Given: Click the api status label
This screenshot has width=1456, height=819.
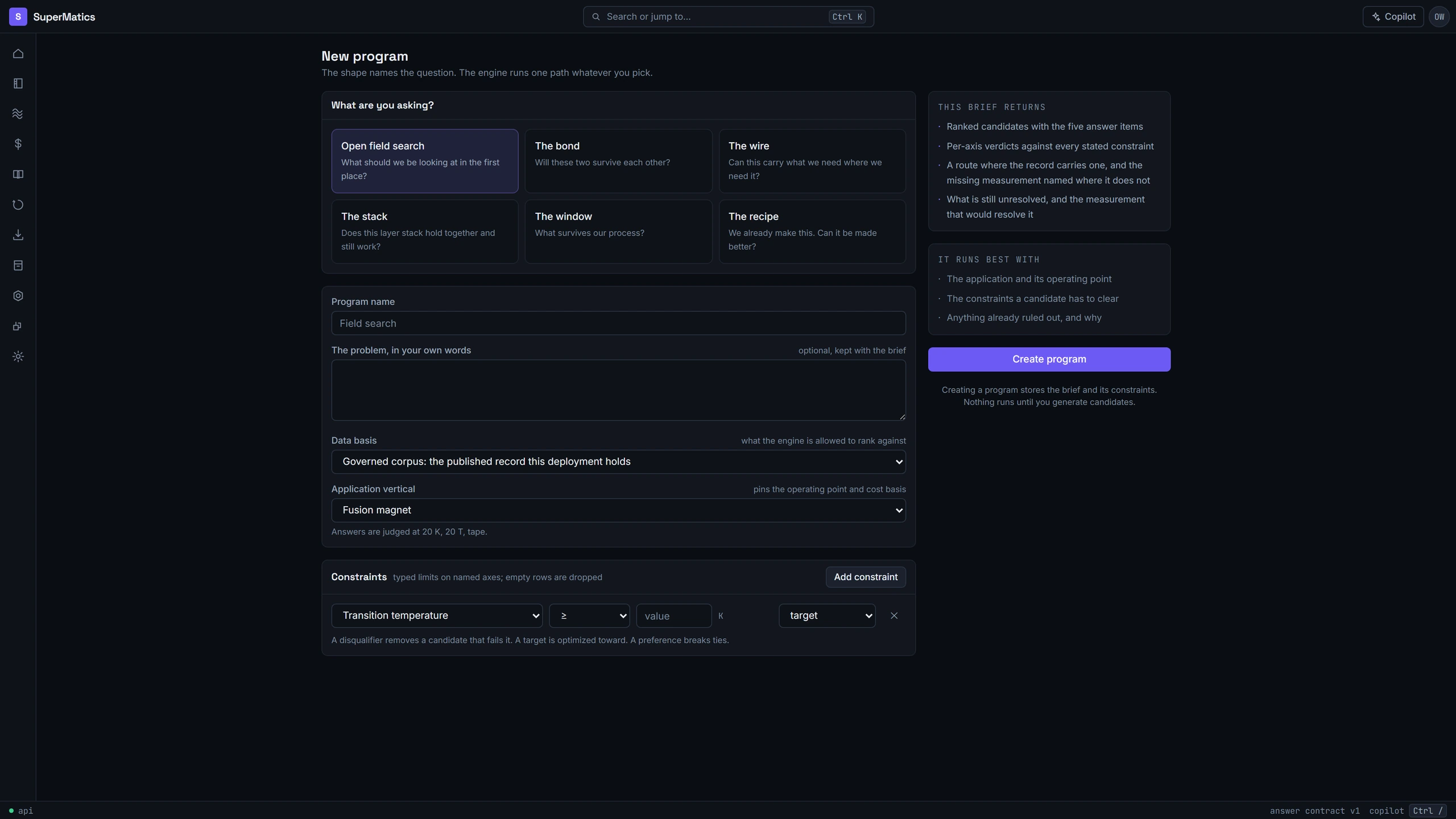Looking at the screenshot, I should [x=26, y=810].
